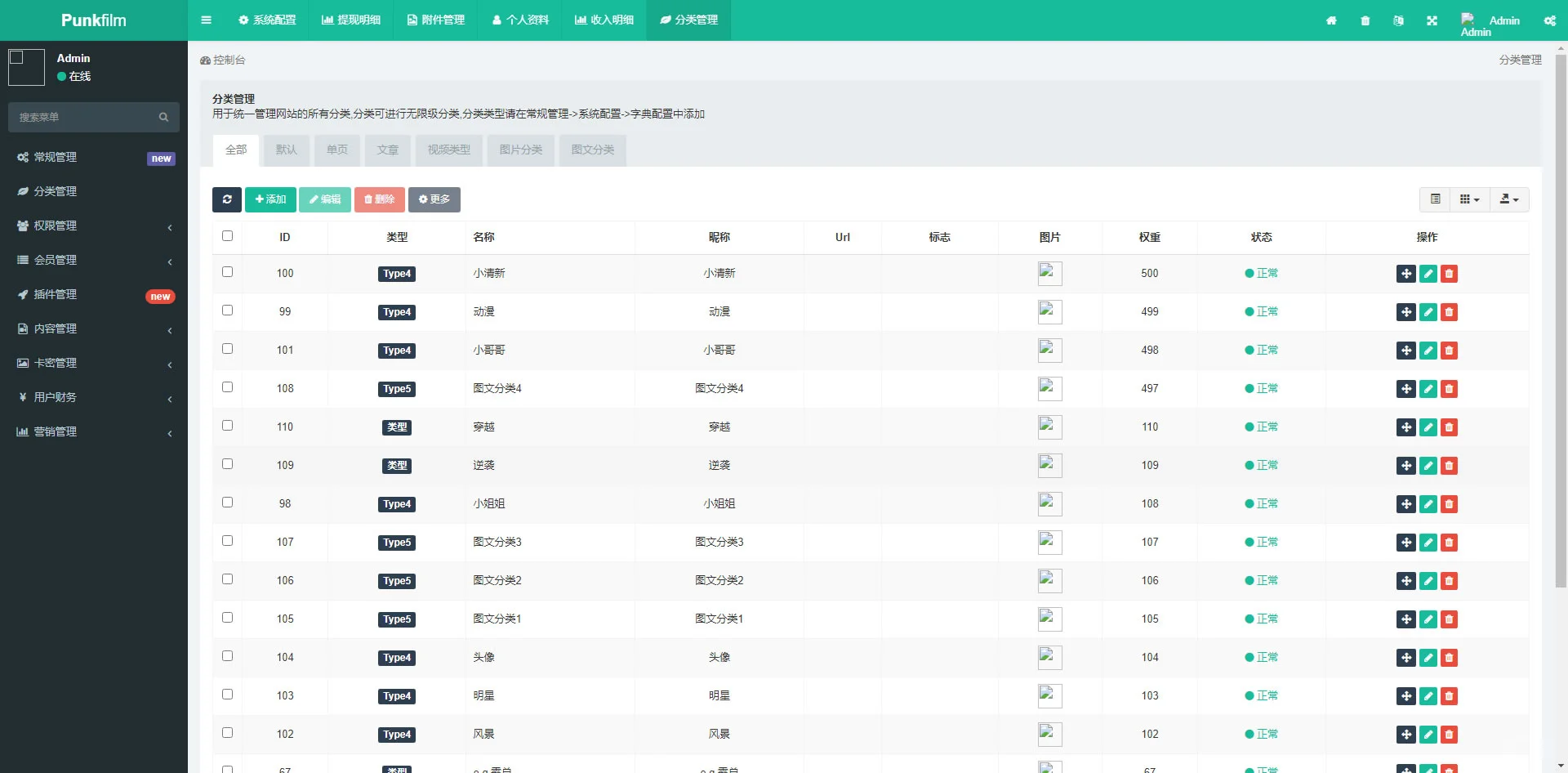
Task: Open the image thumbnail of row 穿越
Action: (1049, 427)
